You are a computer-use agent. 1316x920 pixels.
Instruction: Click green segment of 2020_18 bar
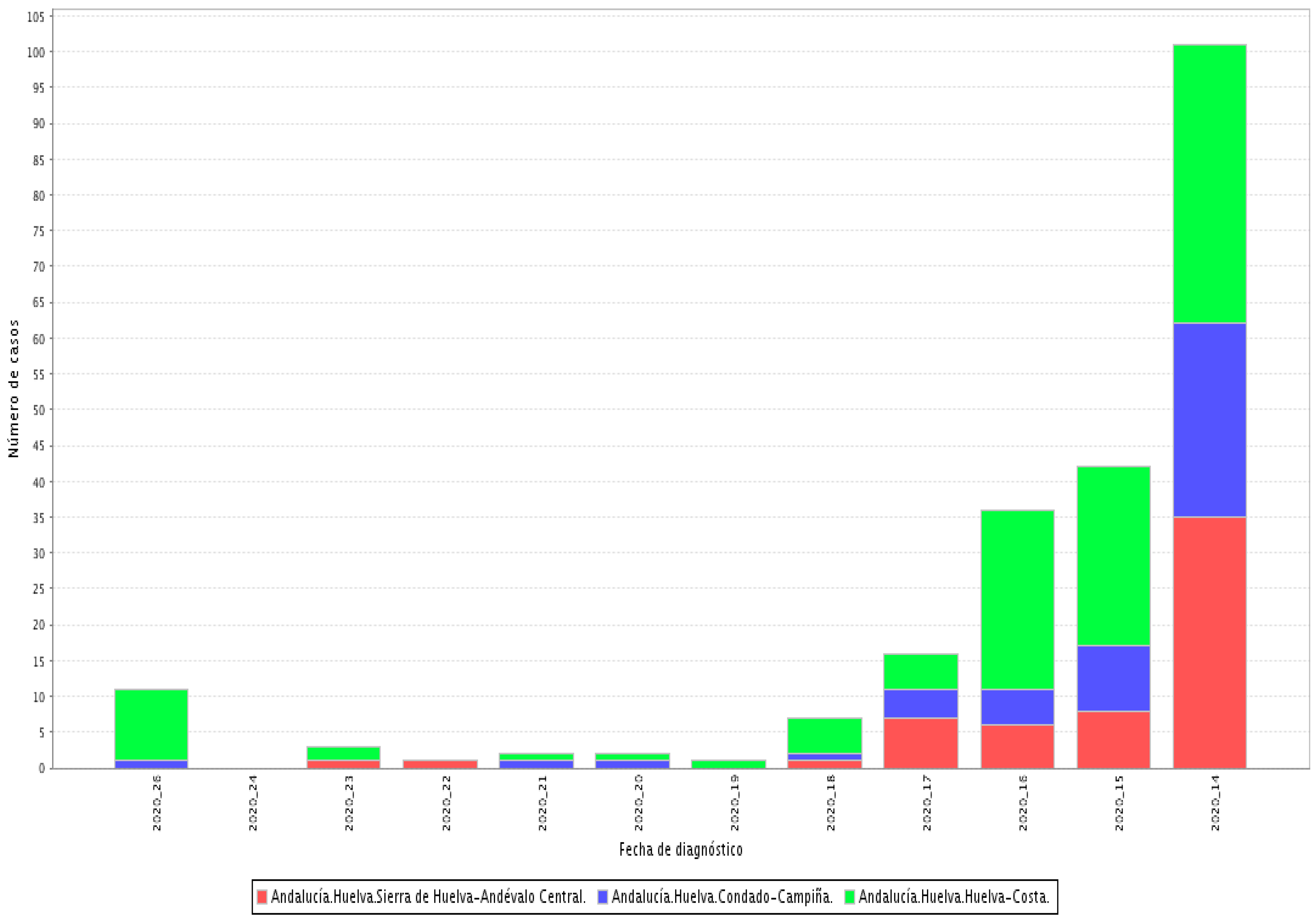click(x=825, y=736)
